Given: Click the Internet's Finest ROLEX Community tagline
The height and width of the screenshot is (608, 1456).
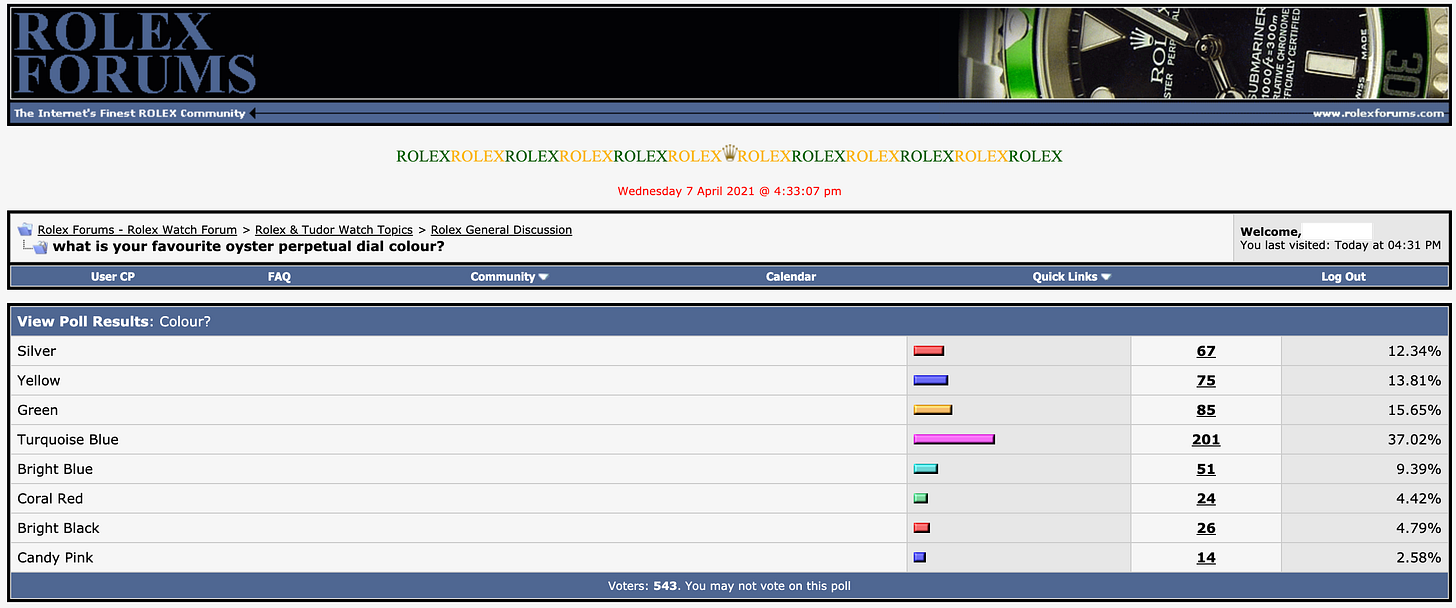Looking at the screenshot, I should 130,114.
